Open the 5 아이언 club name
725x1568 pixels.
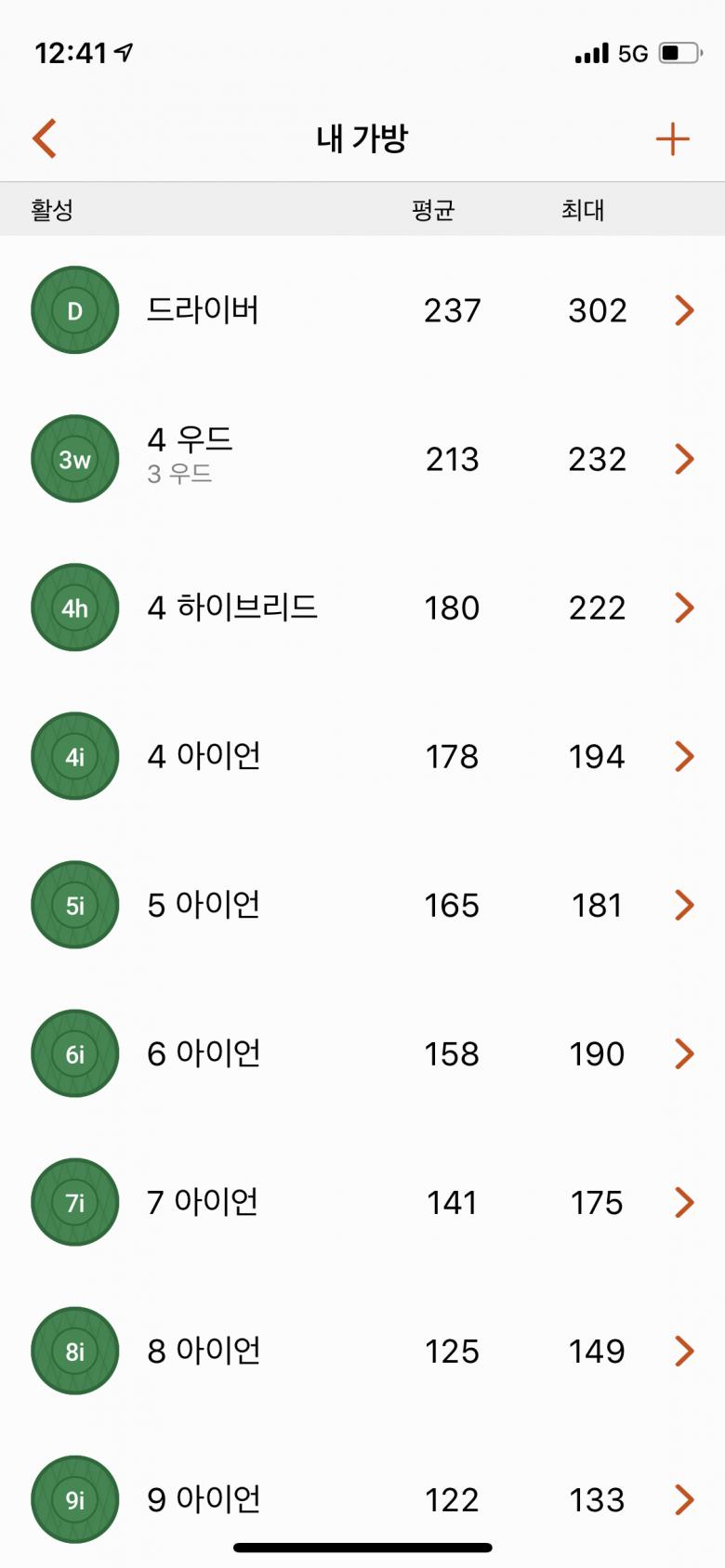204,905
